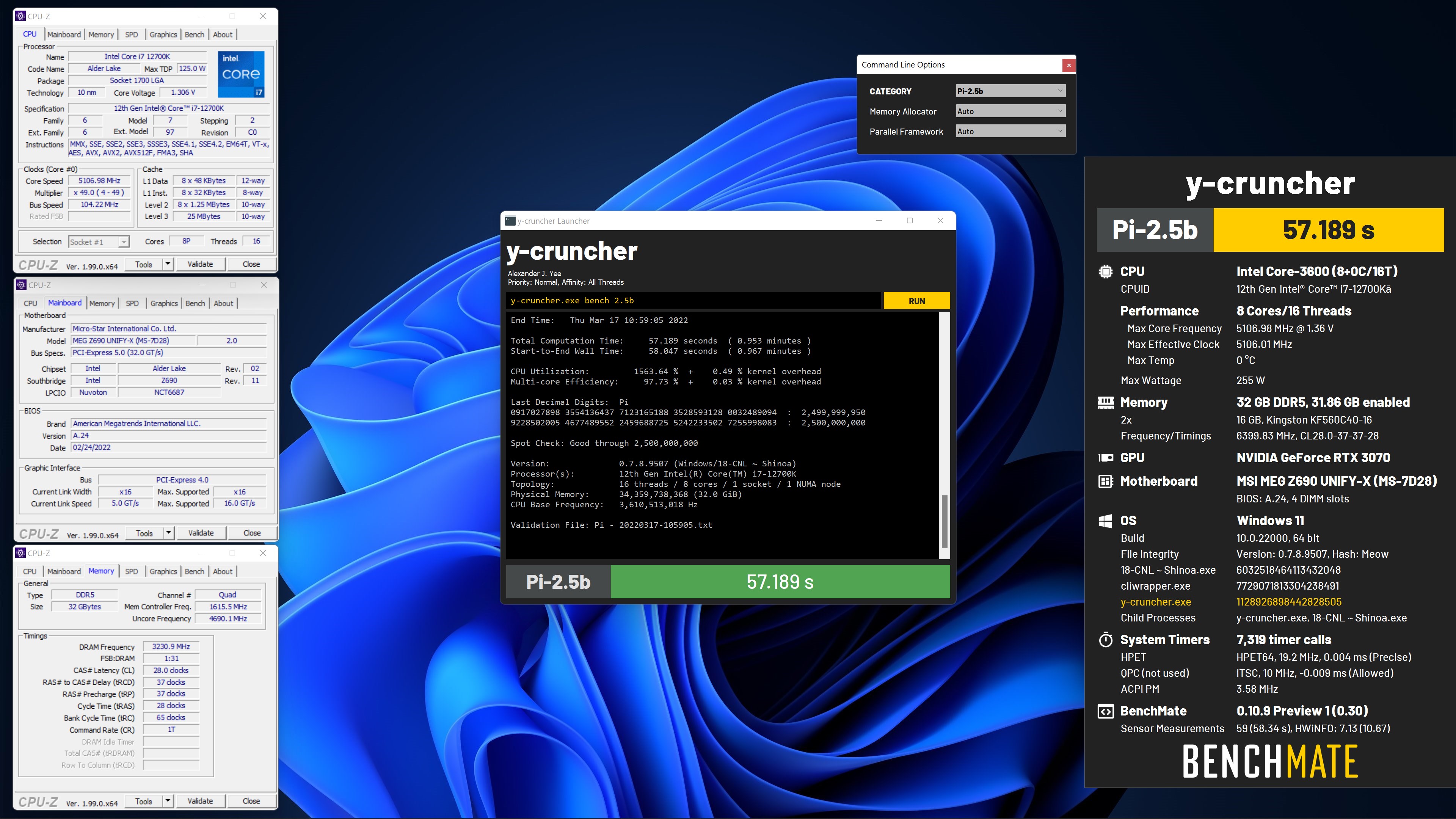Open SPD tab in top CPU-Z window
This screenshot has width=1456, height=819.
coord(131,35)
